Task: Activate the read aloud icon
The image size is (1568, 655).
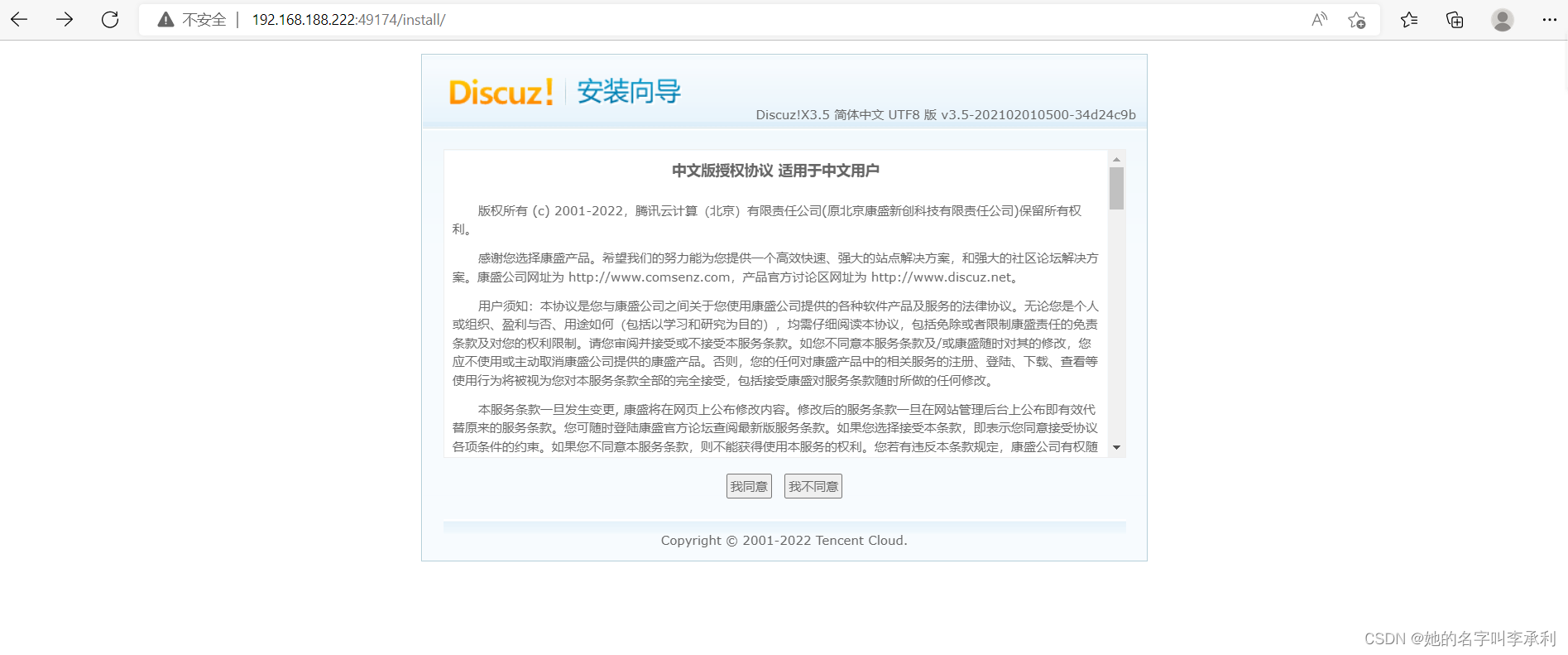Action: (1320, 20)
